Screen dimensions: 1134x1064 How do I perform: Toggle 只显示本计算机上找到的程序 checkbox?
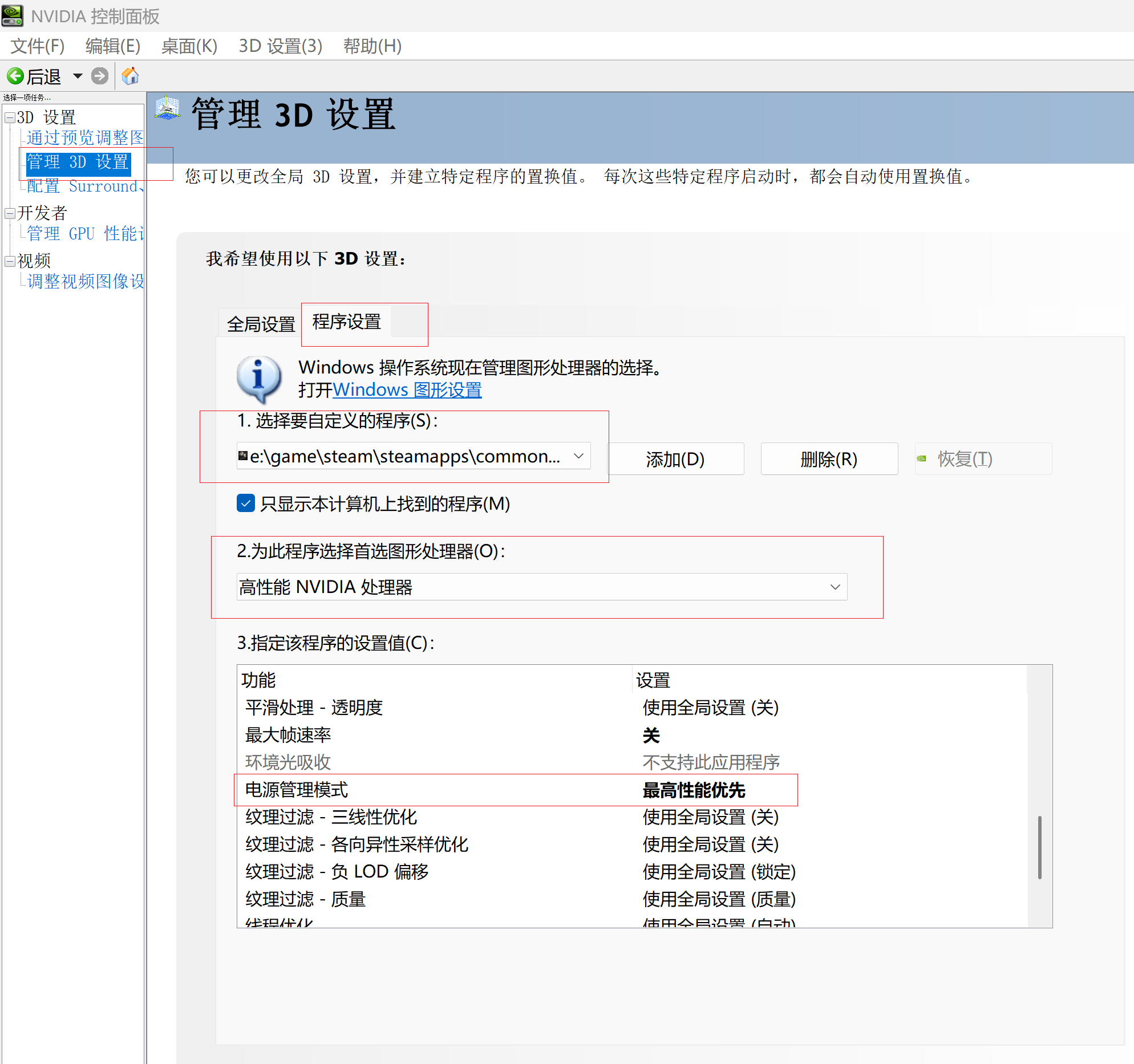[245, 503]
